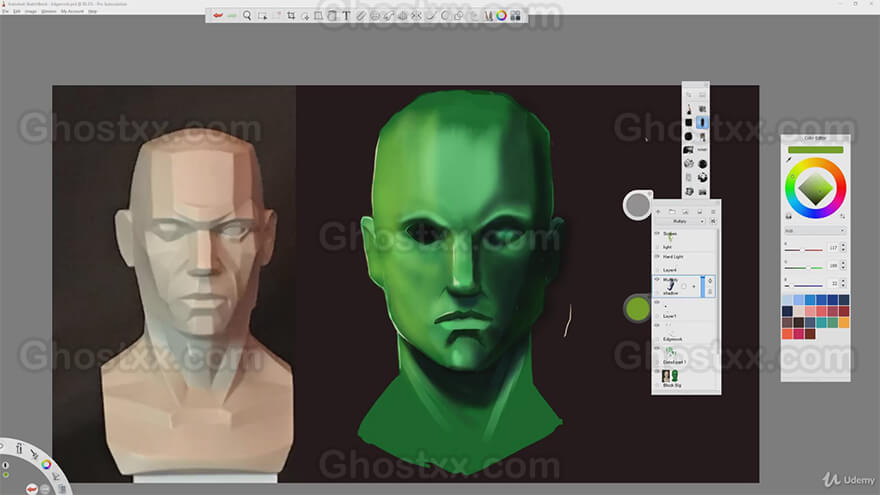This screenshot has width=880, height=495.
Task: Activate the Crop tool
Action: coord(291,16)
